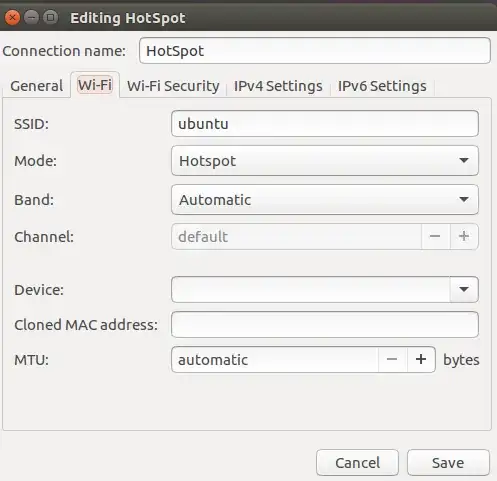Screen dimensions: 497x481
Task: Click the Connection name field
Action: 315,51
